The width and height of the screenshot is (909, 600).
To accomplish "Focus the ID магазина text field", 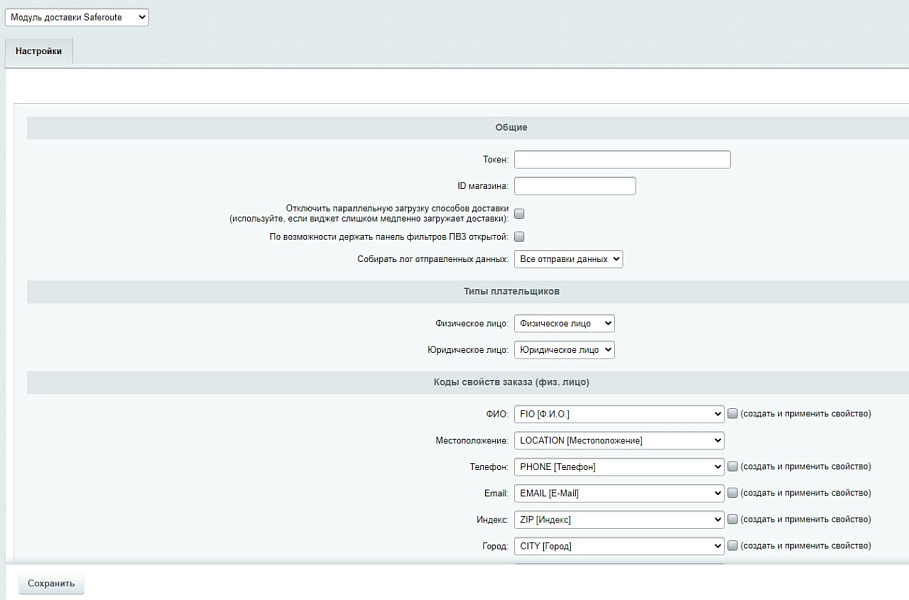I will (x=575, y=186).
